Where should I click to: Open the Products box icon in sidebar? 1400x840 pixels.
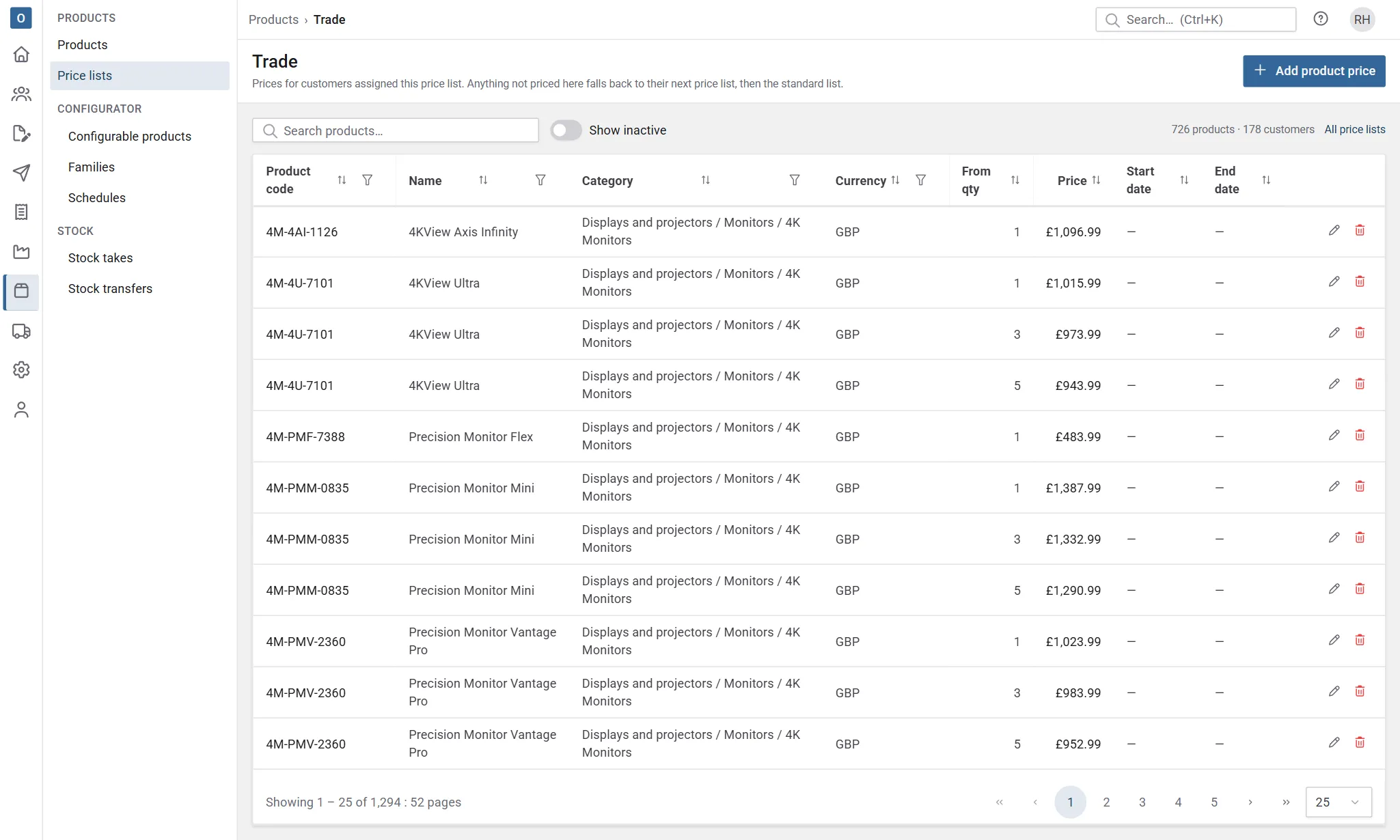tap(21, 292)
